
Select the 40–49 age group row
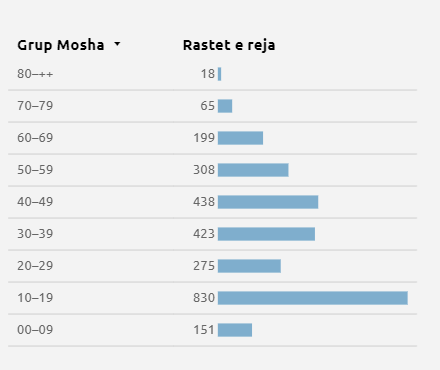tap(212, 202)
